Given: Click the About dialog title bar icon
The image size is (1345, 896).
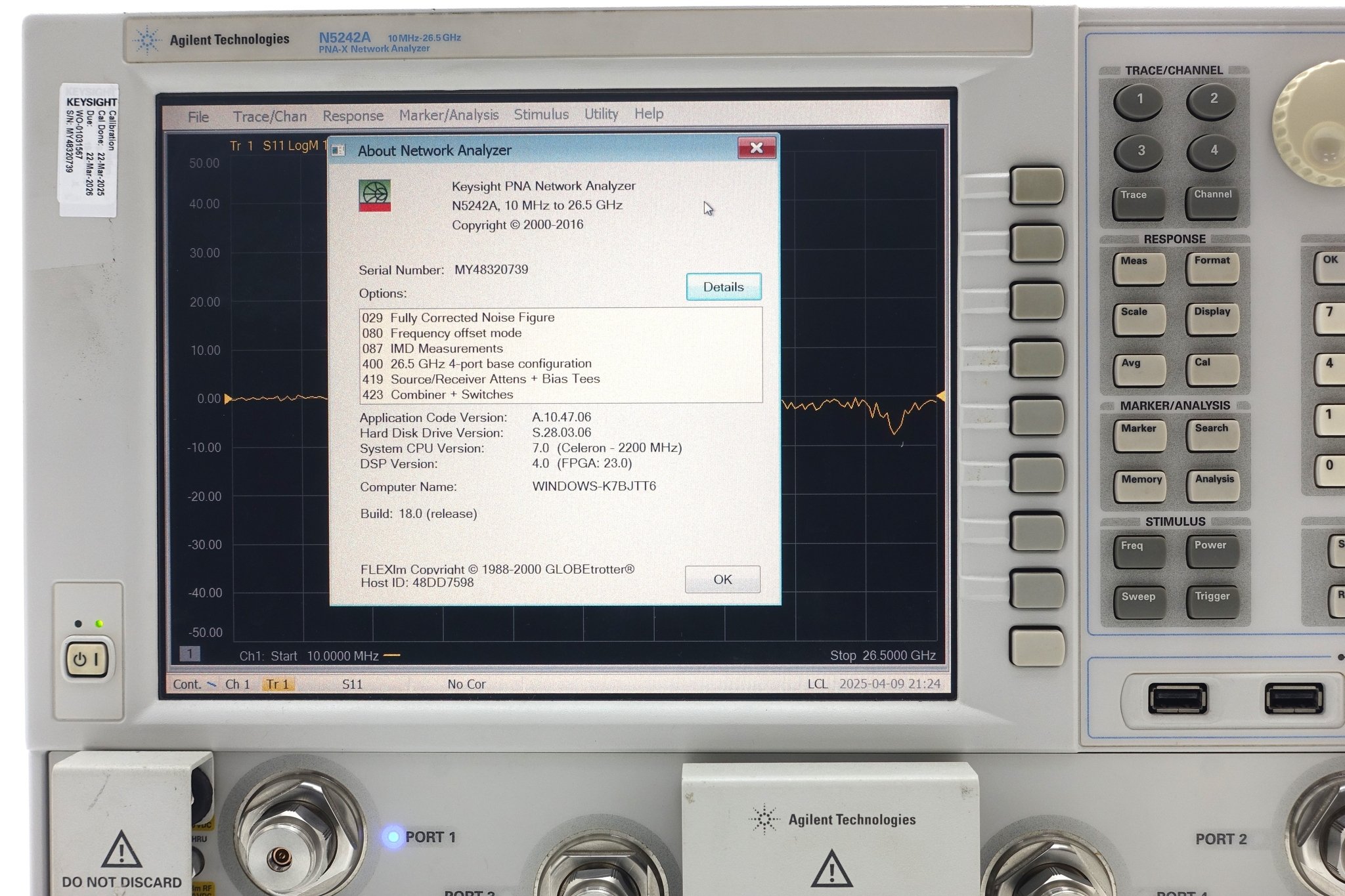Looking at the screenshot, I should pos(339,151).
